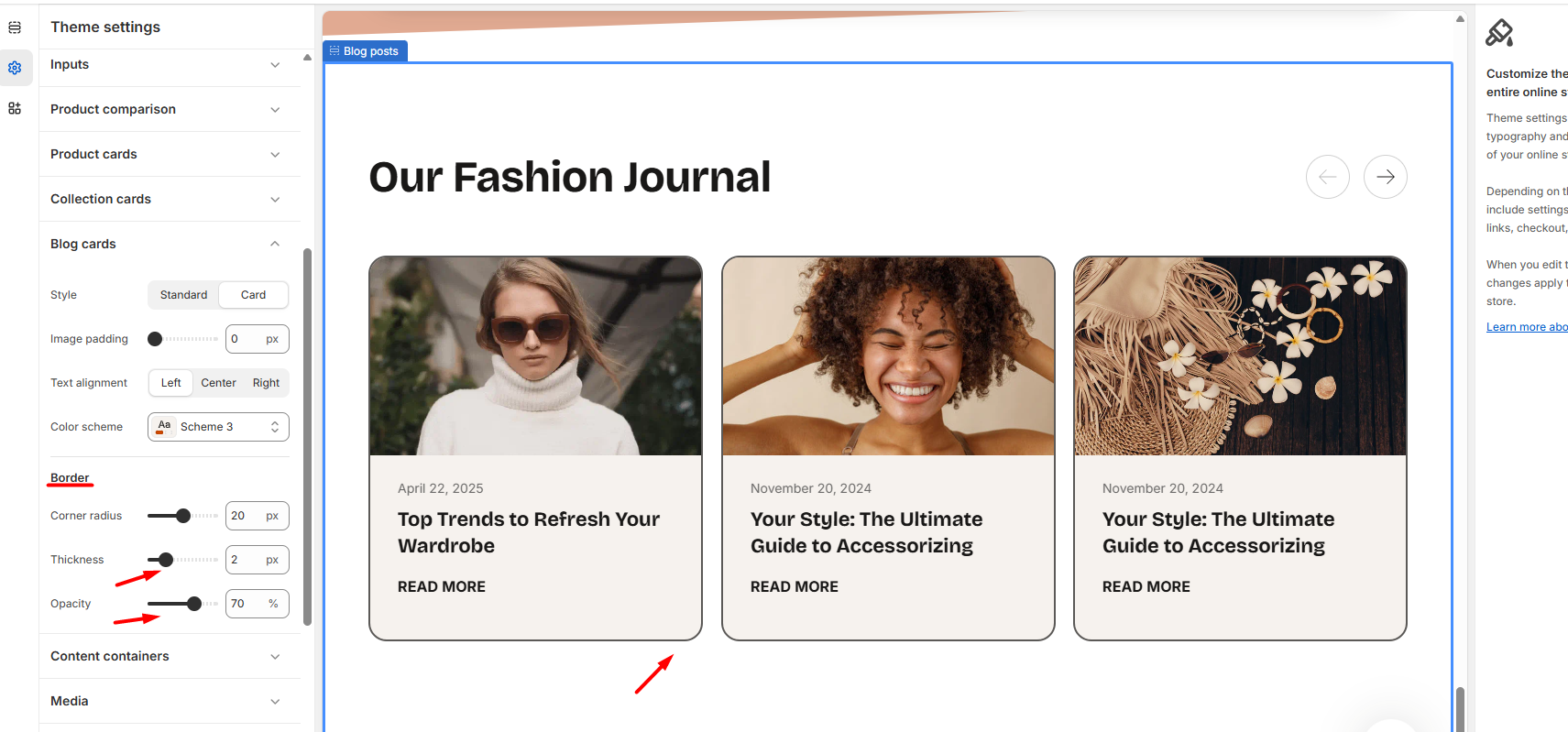Click the woman in sunglasses blog image
This screenshot has height=732, width=1568.
tap(535, 356)
